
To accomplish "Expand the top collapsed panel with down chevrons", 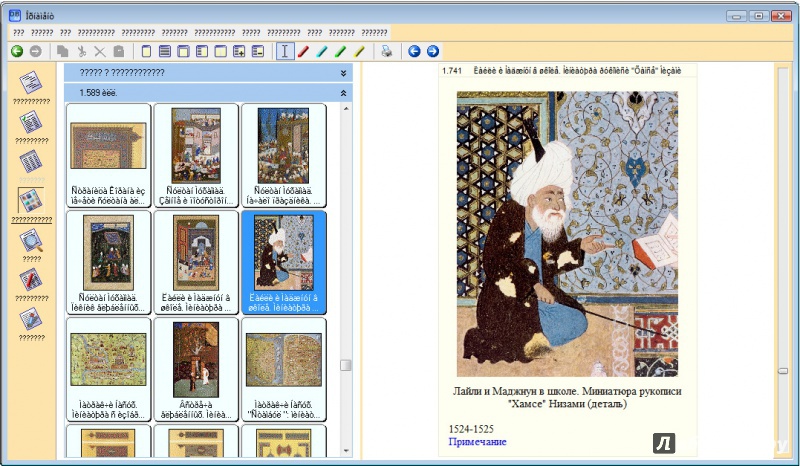I will click(x=343, y=73).
